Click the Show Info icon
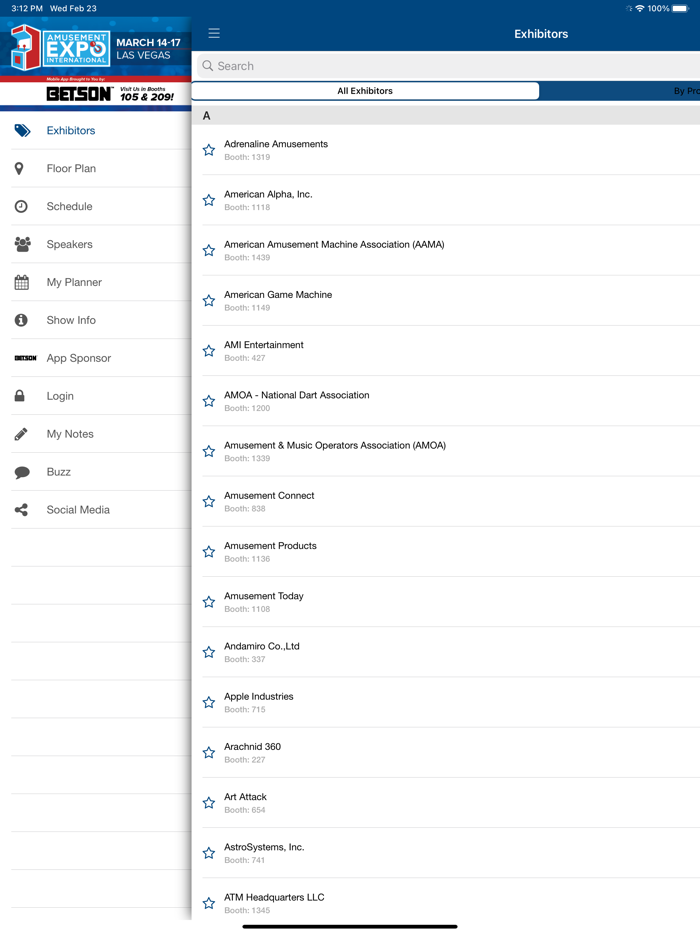This screenshot has width=700, height=934. tap(21, 320)
